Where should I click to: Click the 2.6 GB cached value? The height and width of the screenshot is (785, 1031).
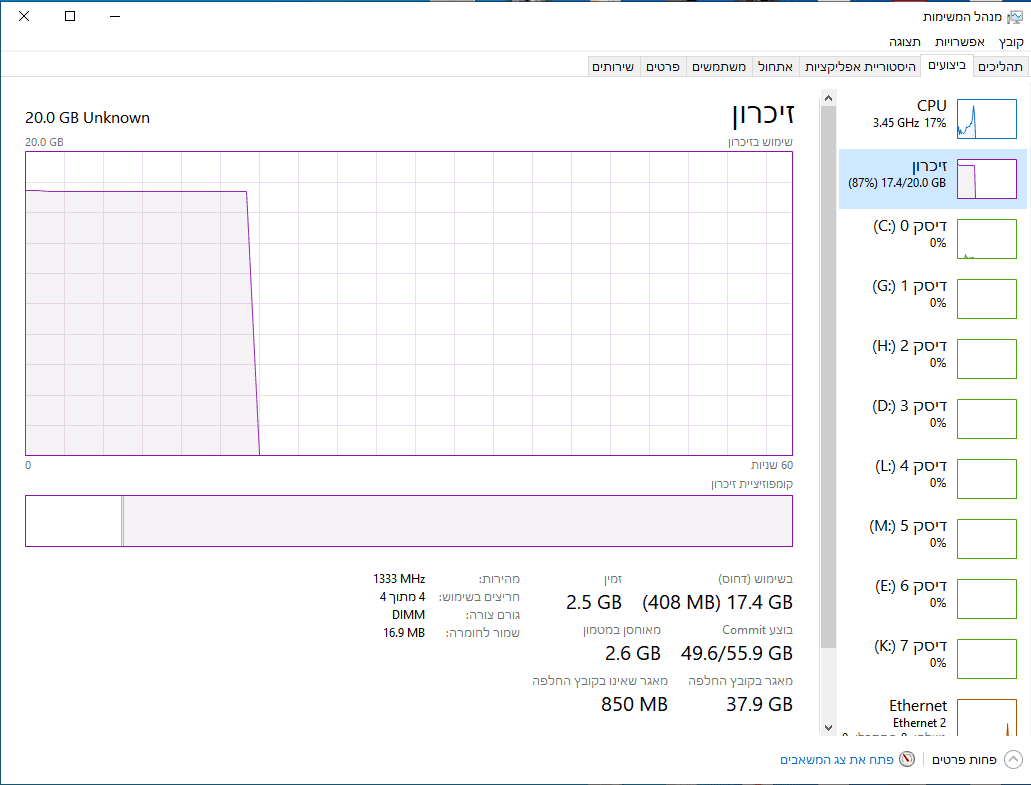633,654
